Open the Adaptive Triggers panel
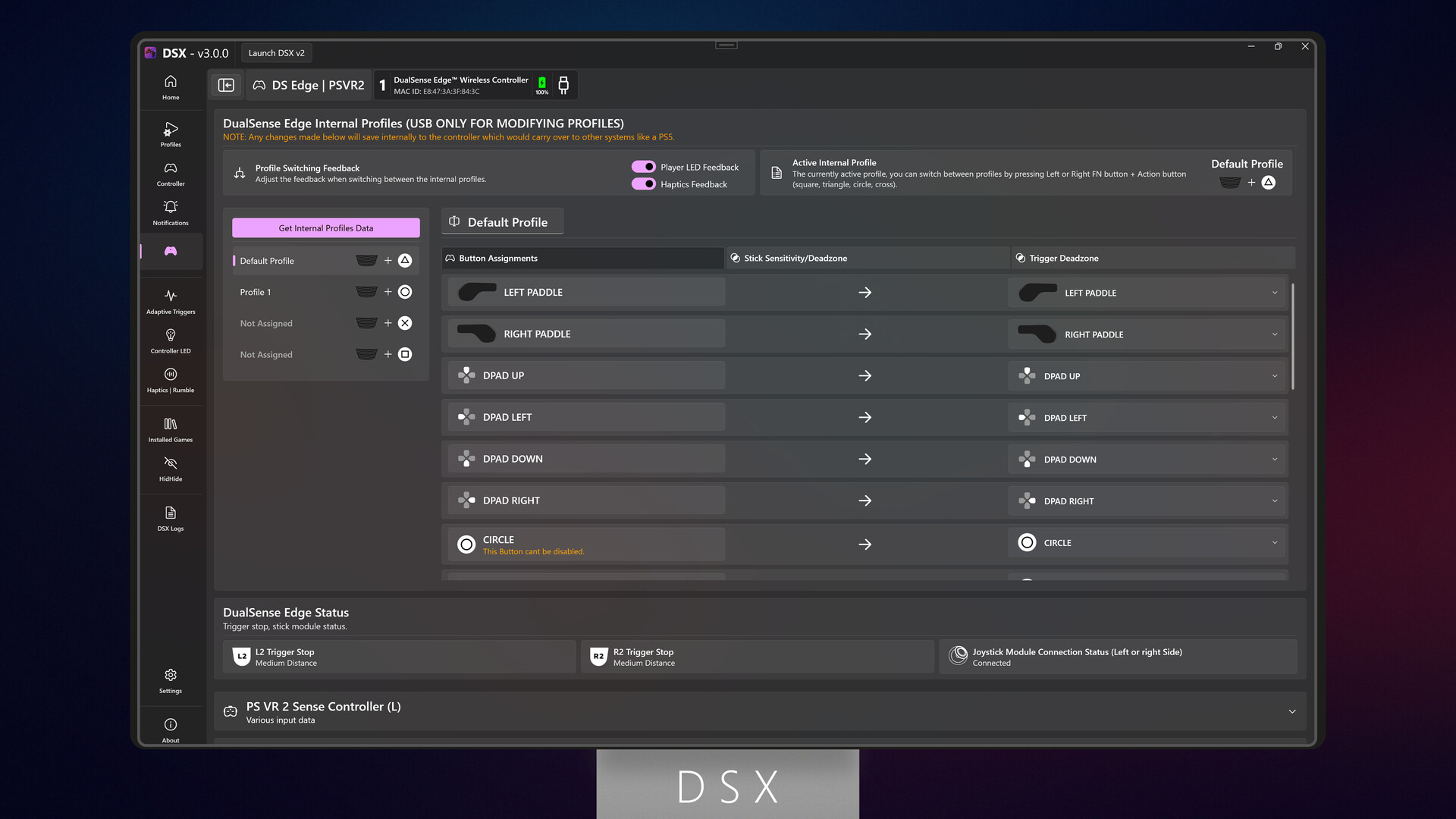The height and width of the screenshot is (819, 1456). click(x=170, y=302)
